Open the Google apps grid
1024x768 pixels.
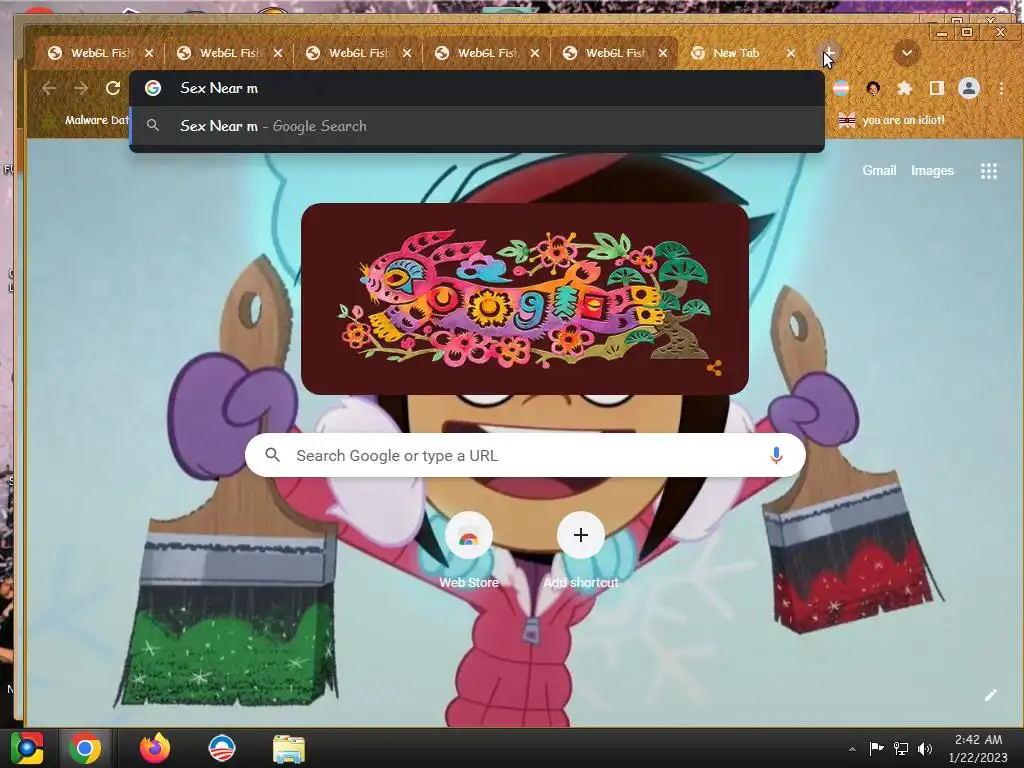989,171
